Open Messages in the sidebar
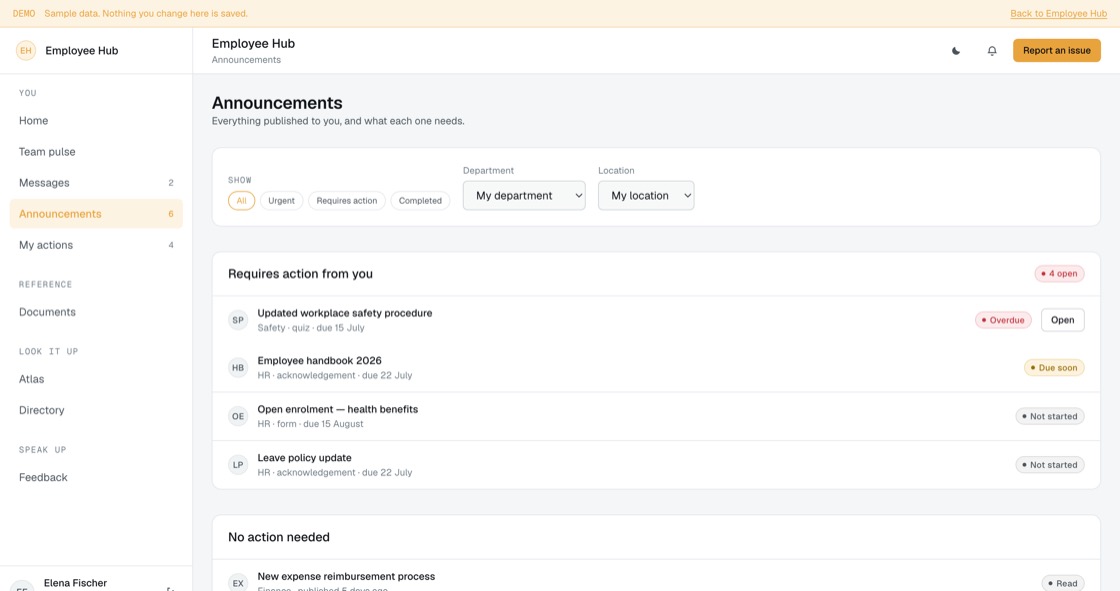The width and height of the screenshot is (1120, 591). click(x=96, y=183)
